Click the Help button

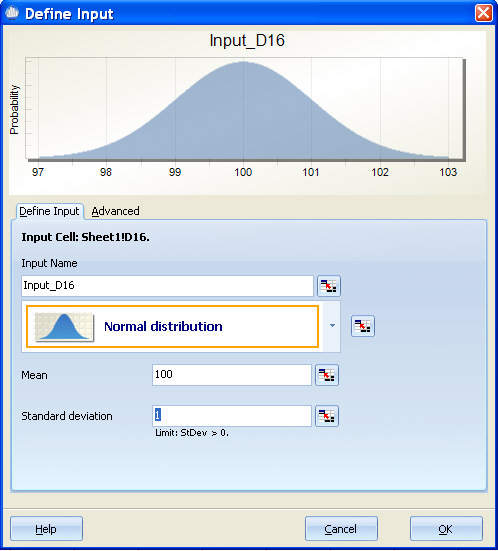(x=46, y=529)
